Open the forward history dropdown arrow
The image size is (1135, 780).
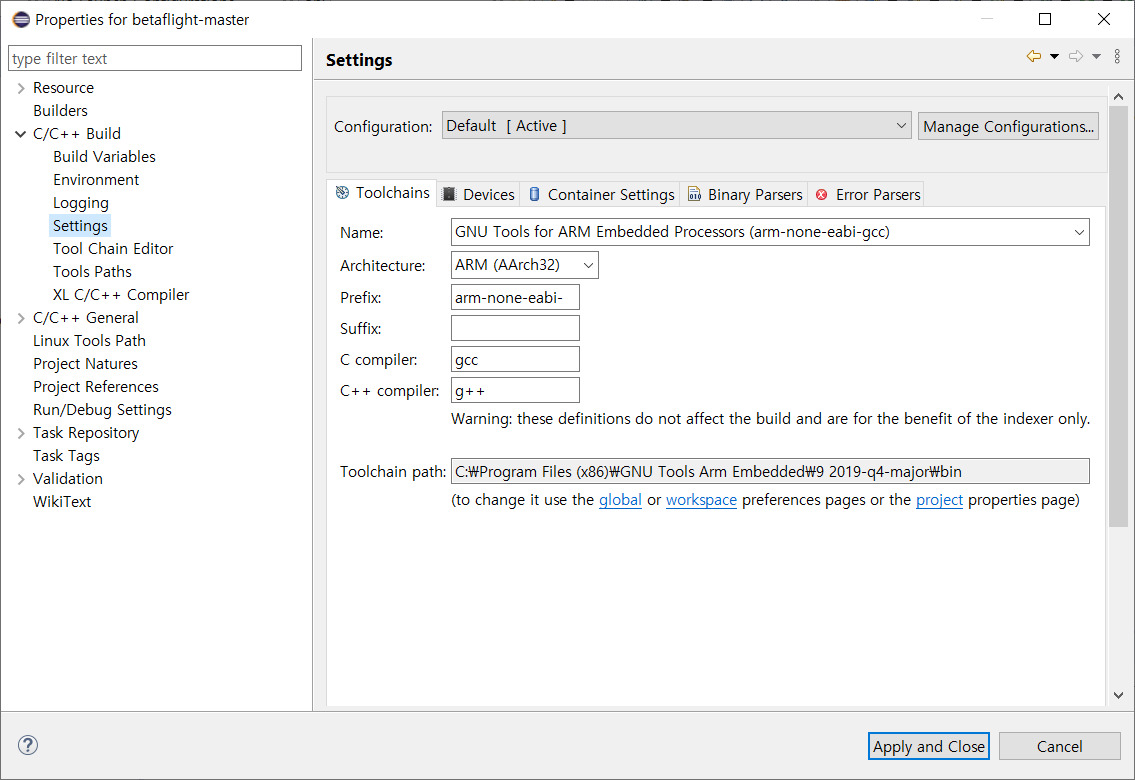[1097, 56]
